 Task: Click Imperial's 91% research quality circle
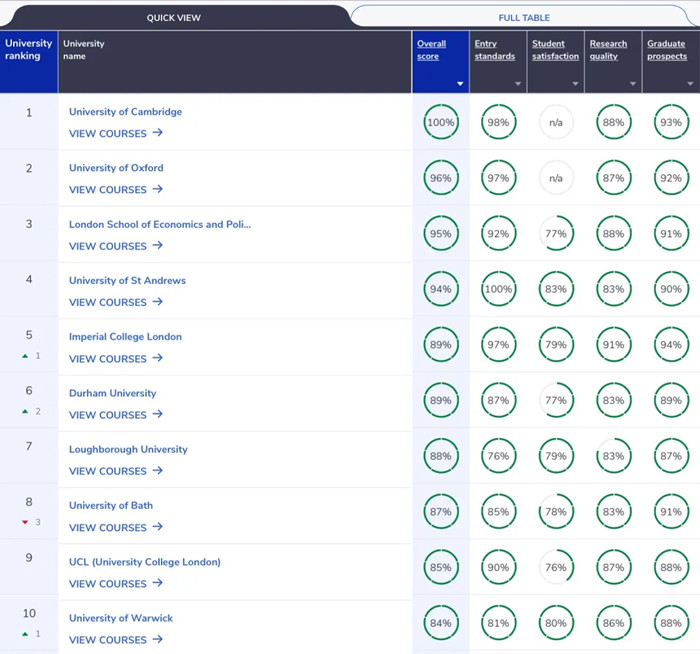[613, 345]
